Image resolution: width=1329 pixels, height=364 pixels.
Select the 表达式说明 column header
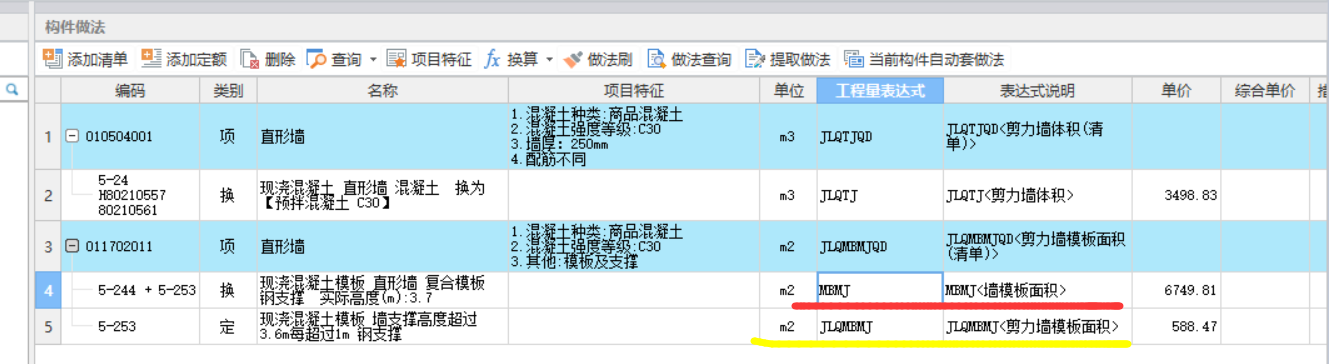[1037, 91]
